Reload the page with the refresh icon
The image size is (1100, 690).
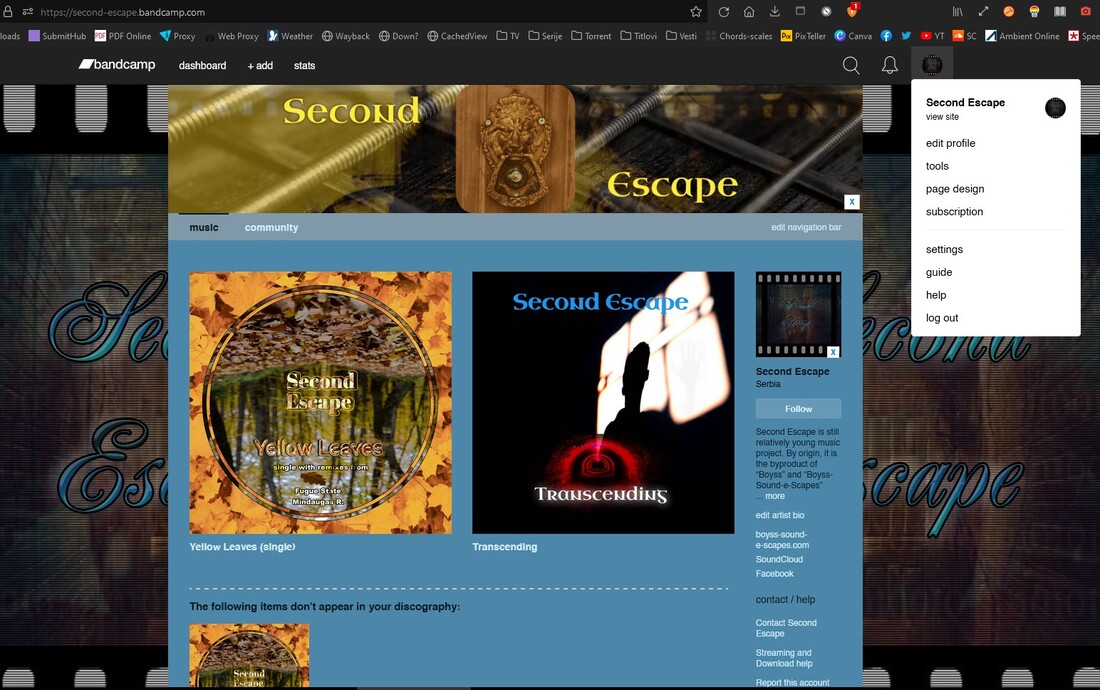coord(723,12)
